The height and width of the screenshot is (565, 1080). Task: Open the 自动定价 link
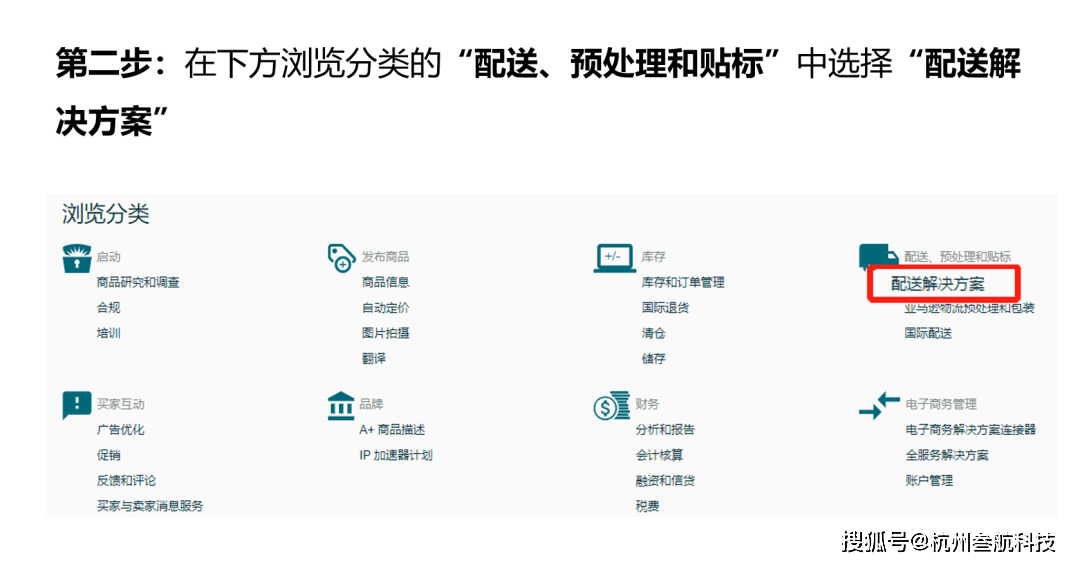click(x=385, y=308)
